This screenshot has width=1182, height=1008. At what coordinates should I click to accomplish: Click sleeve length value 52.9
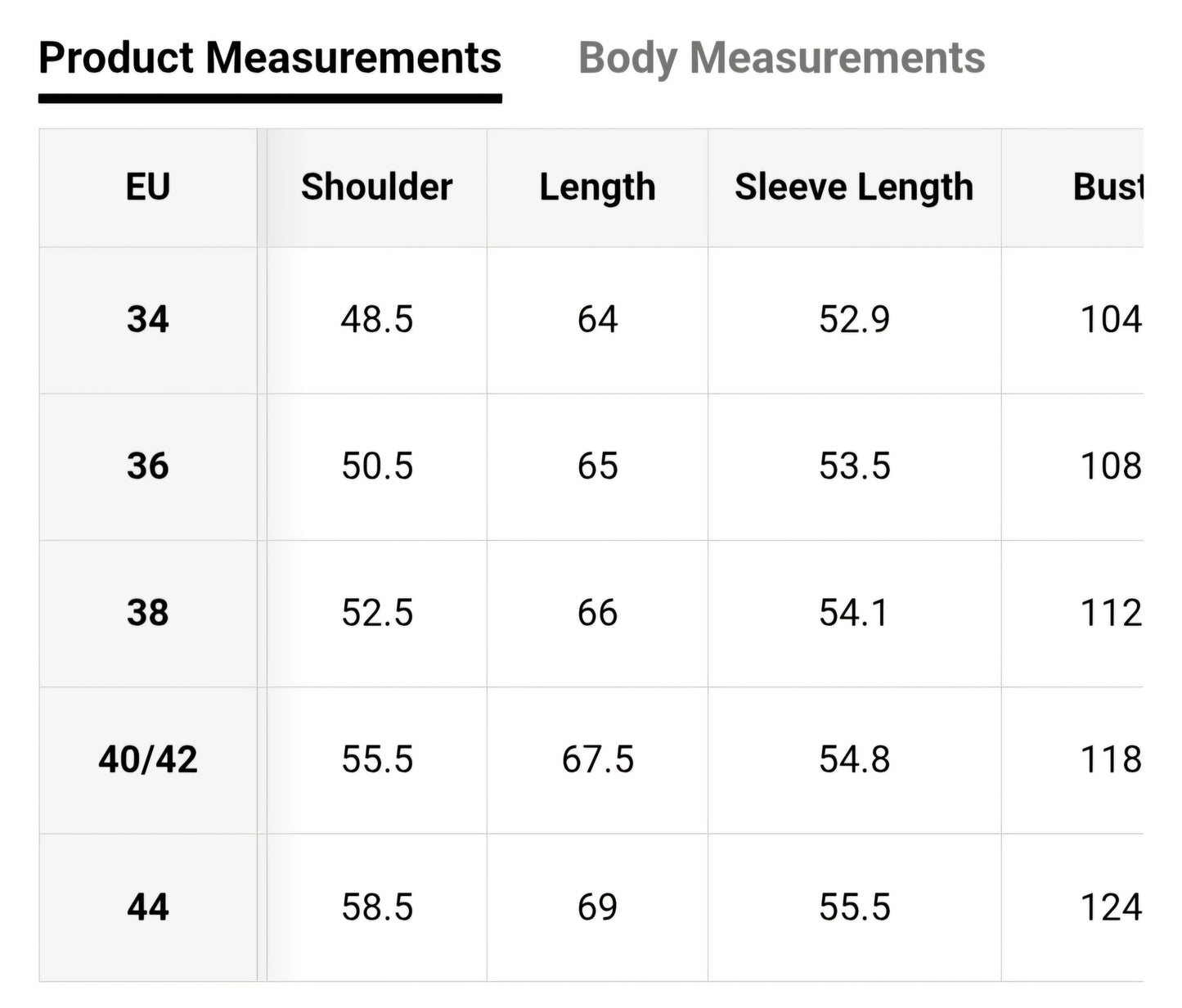pyautogui.click(x=854, y=319)
